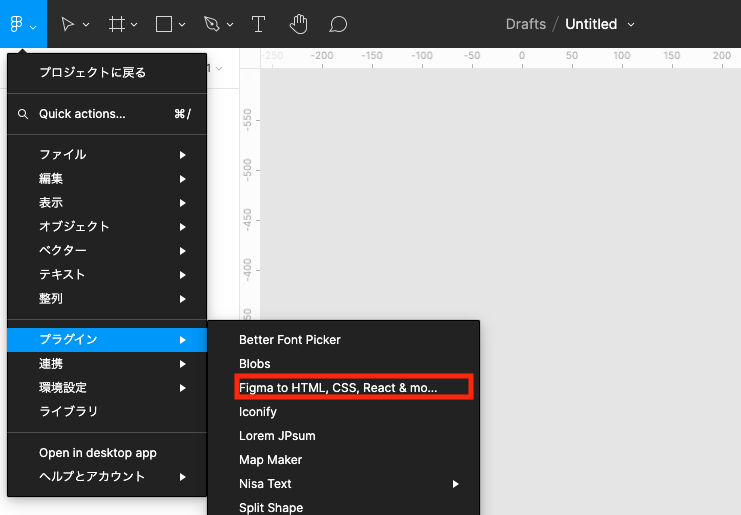This screenshot has width=741, height=515.
Task: Go to Drafts in breadcrumb
Action: [x=526, y=24]
